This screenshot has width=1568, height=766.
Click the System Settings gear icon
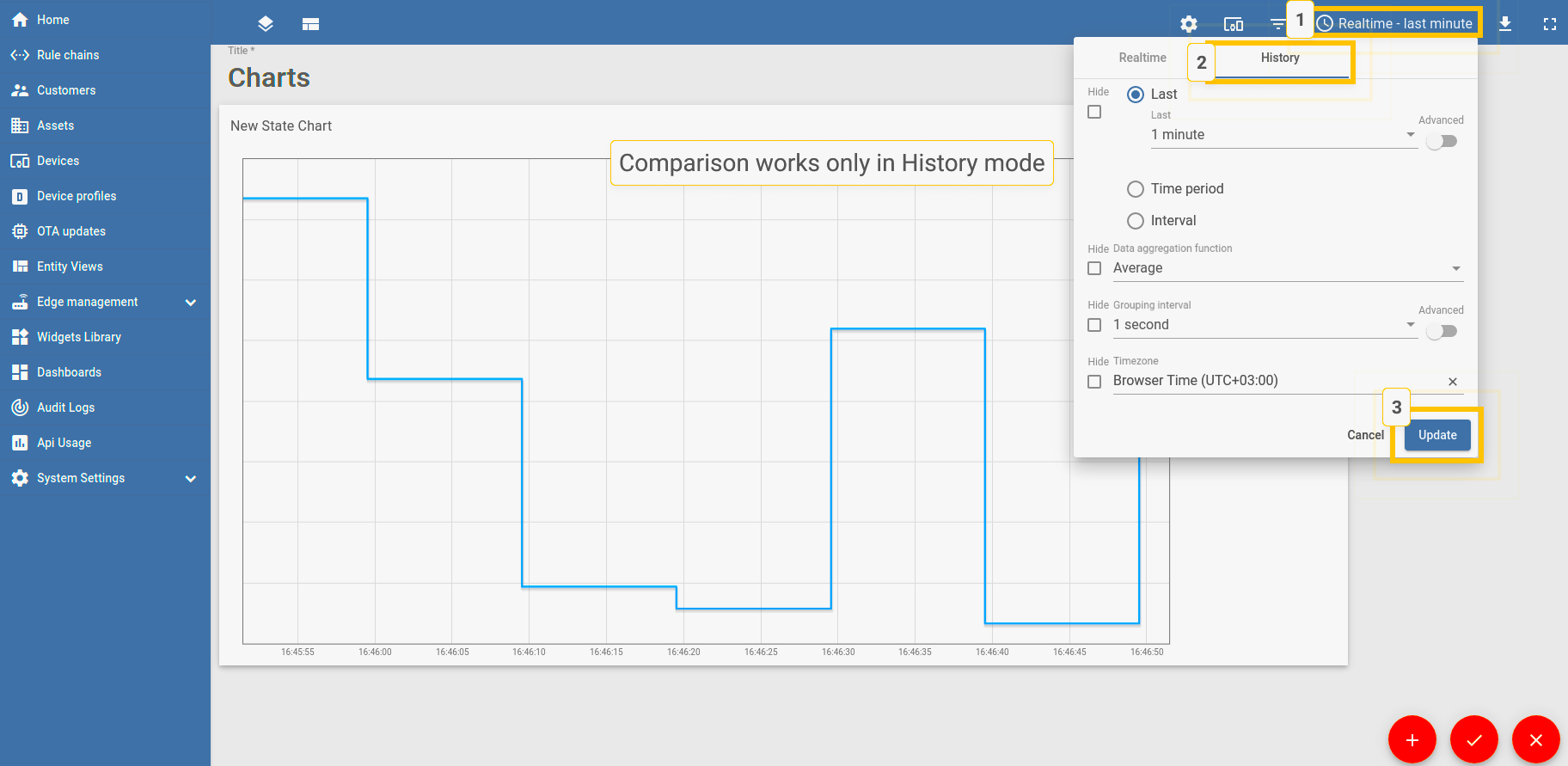tap(20, 478)
